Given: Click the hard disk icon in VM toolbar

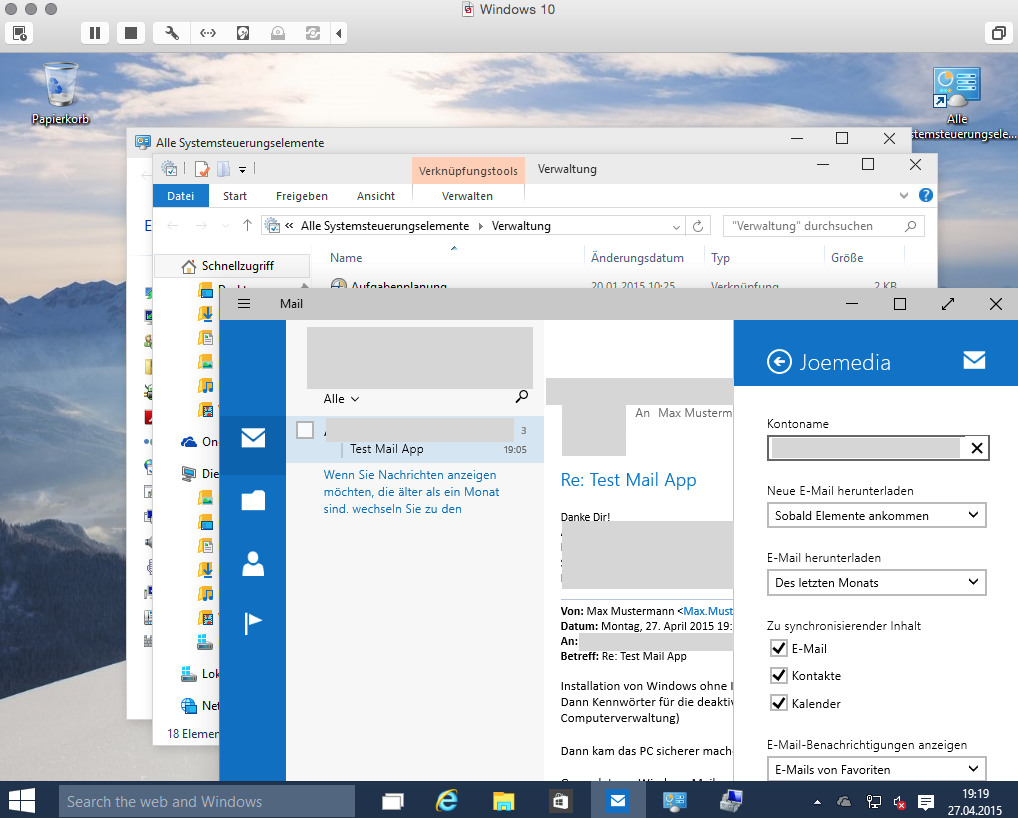Looking at the screenshot, I should point(243,33).
